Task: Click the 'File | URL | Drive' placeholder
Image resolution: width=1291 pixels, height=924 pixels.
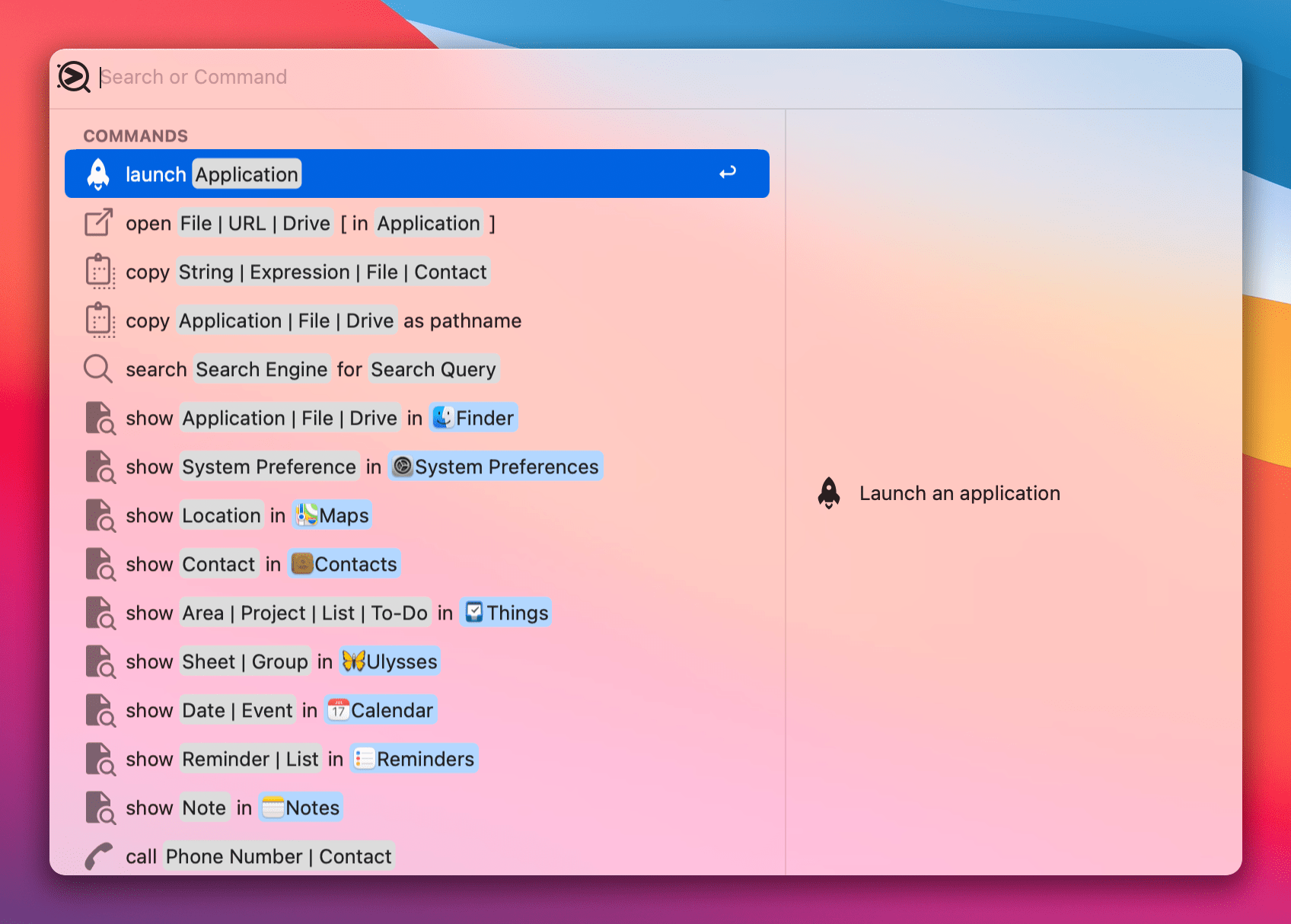Action: [x=256, y=223]
